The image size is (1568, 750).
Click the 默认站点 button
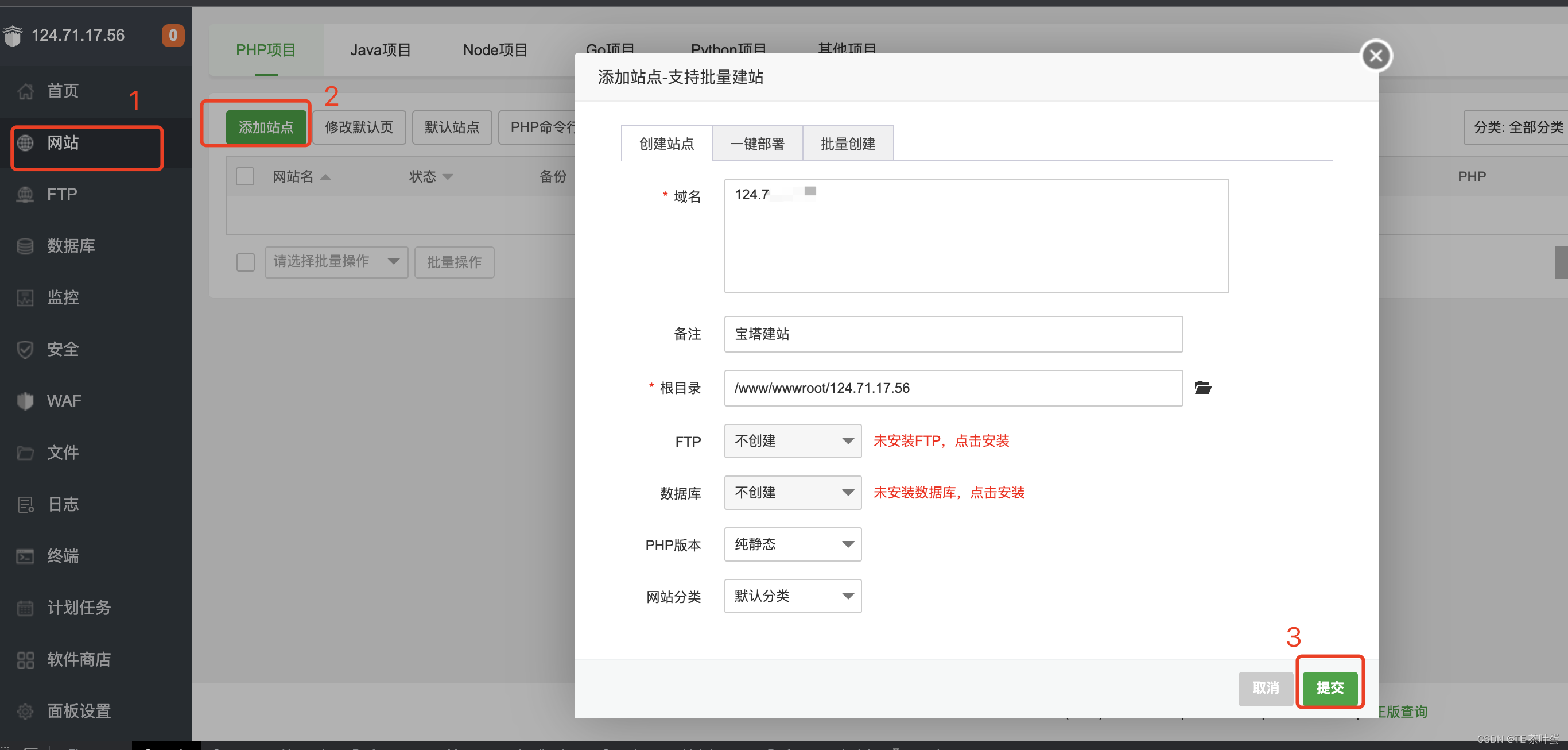[452, 127]
